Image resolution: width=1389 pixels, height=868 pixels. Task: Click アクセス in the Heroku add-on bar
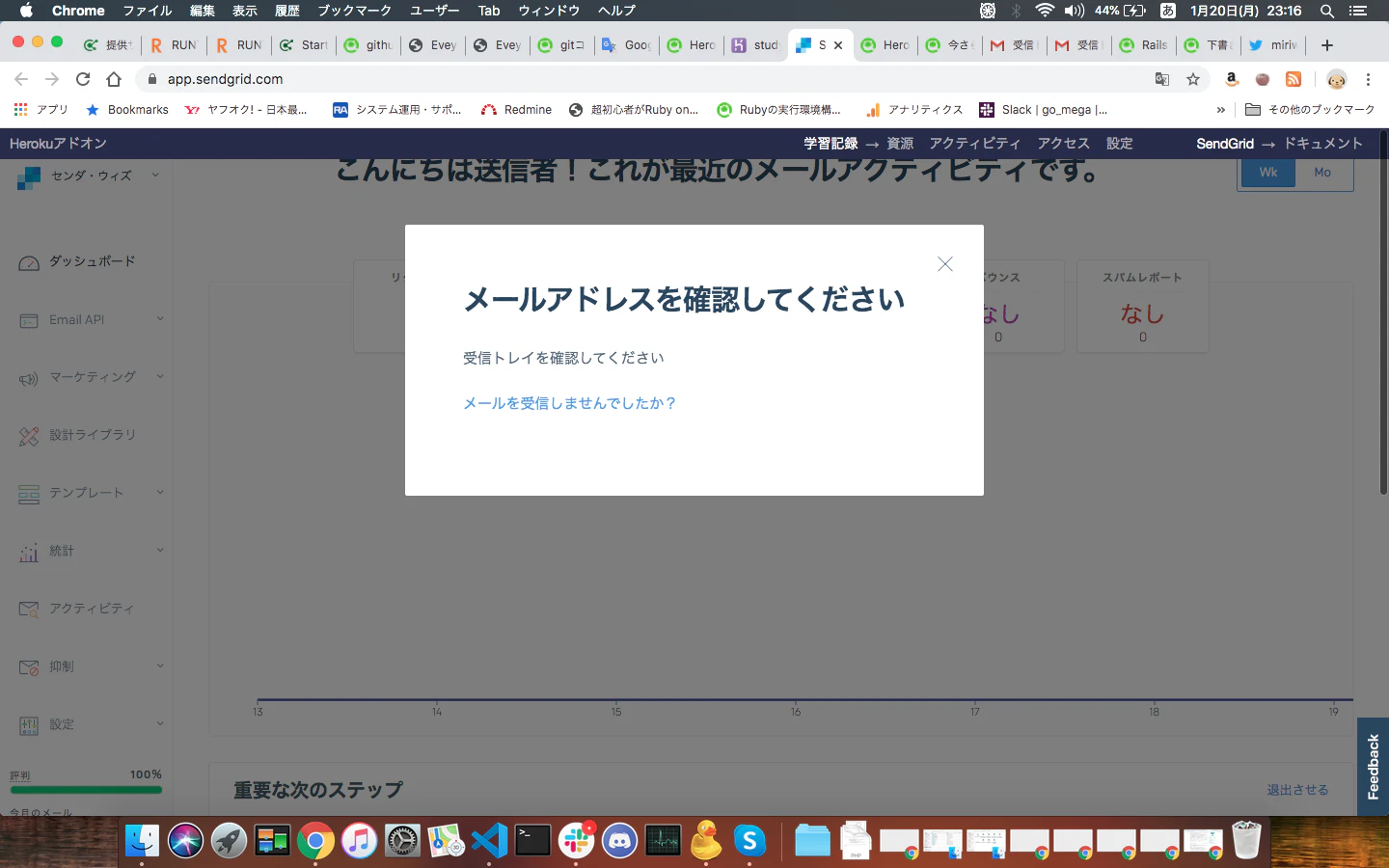[1063, 144]
